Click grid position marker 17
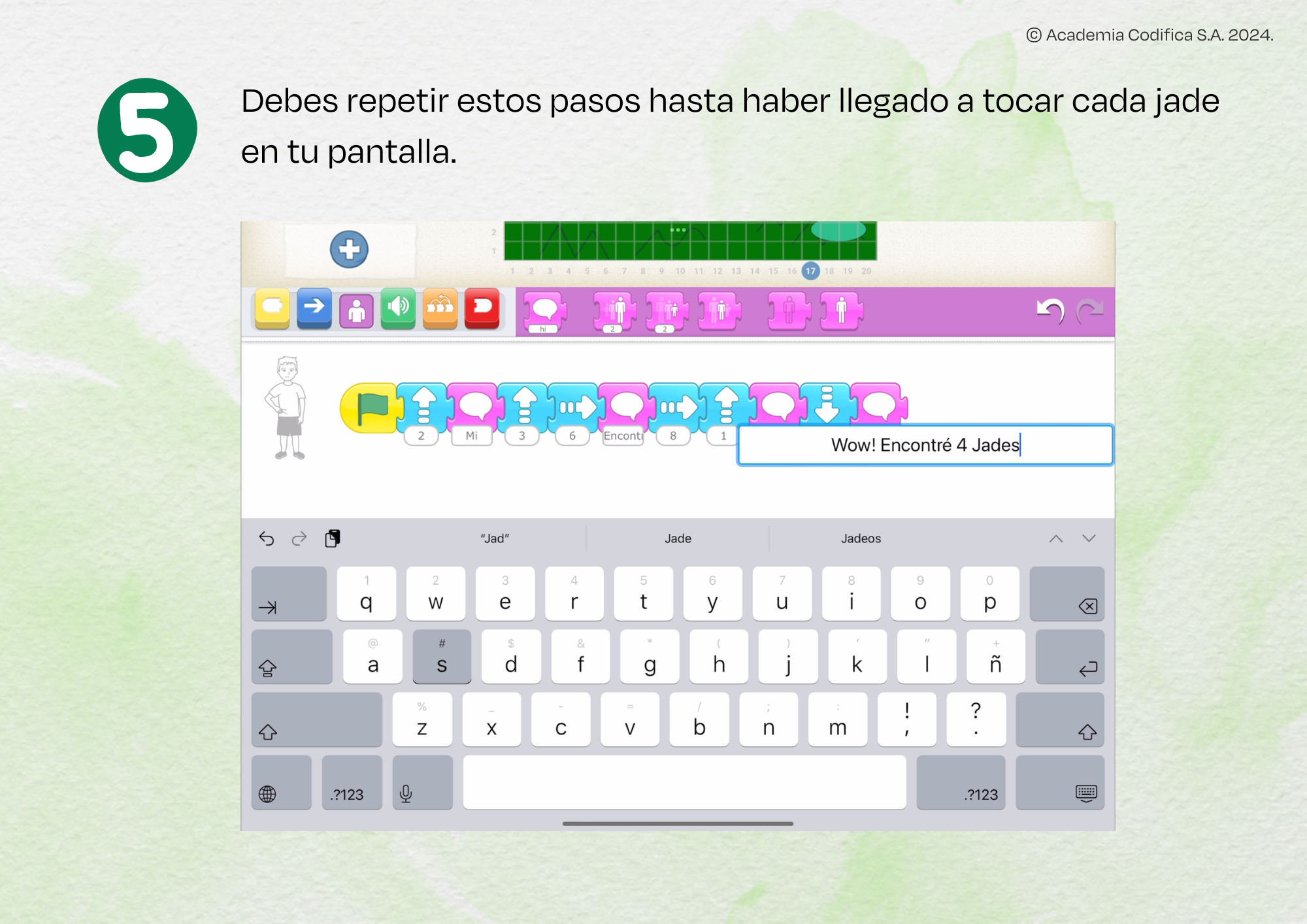The width and height of the screenshot is (1307, 924). point(810,271)
